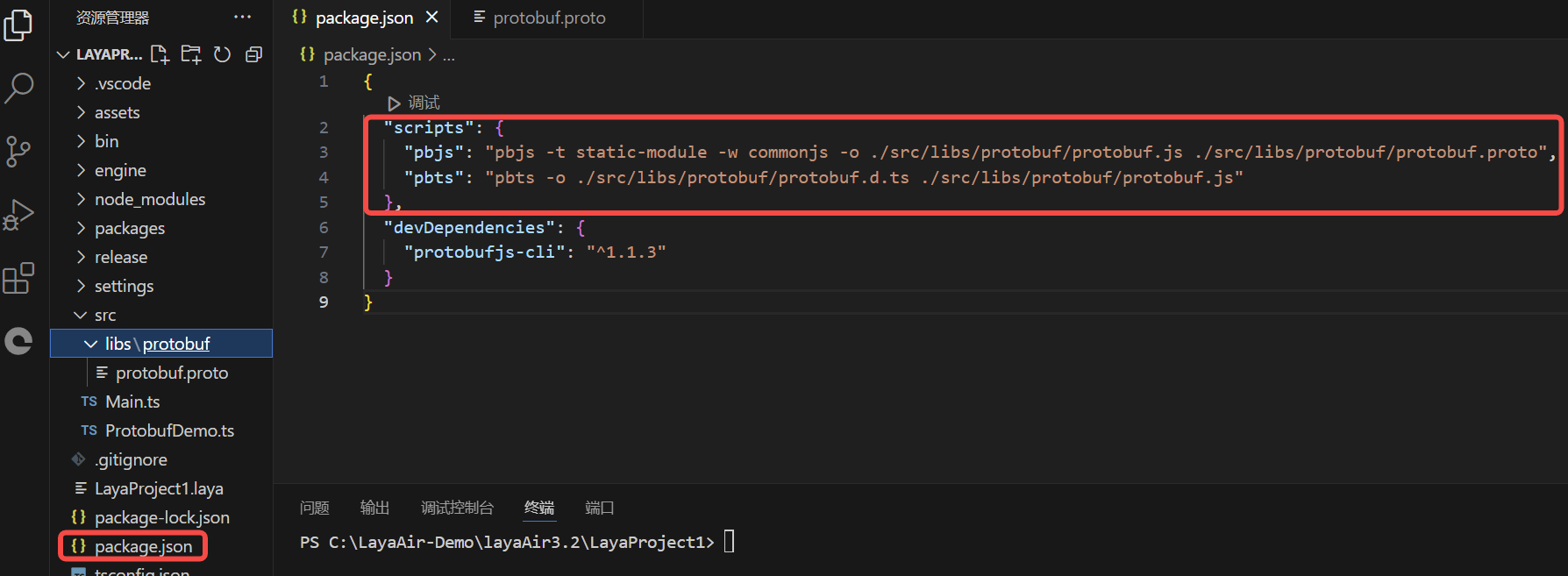The height and width of the screenshot is (576, 1568).
Task: Collapse the src folder
Action: point(104,315)
